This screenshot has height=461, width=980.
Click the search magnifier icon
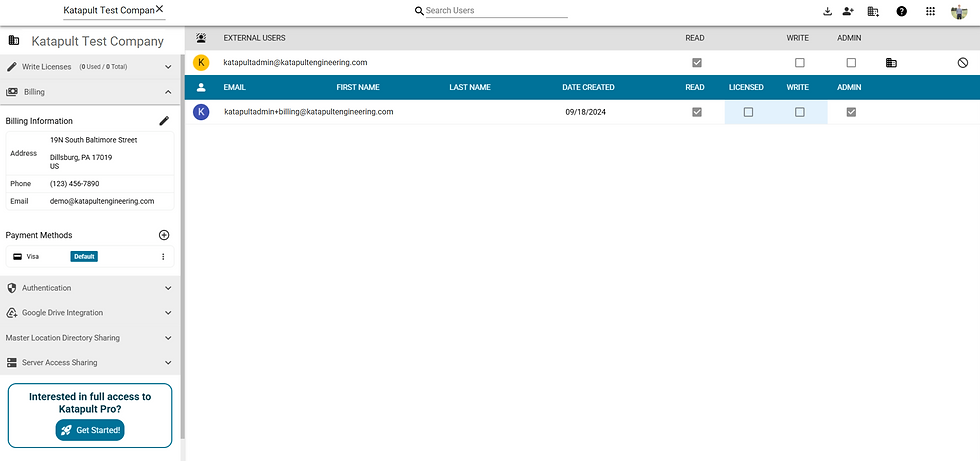419,11
